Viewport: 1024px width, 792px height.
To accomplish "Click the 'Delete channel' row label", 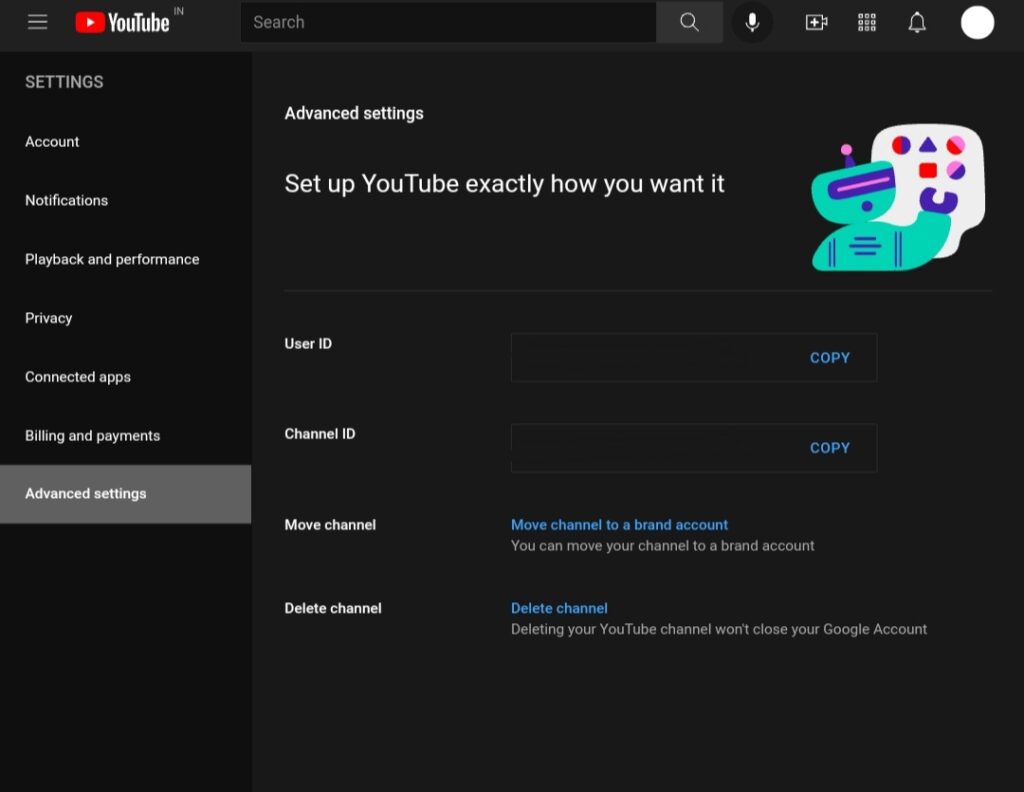I will pyautogui.click(x=333, y=609).
